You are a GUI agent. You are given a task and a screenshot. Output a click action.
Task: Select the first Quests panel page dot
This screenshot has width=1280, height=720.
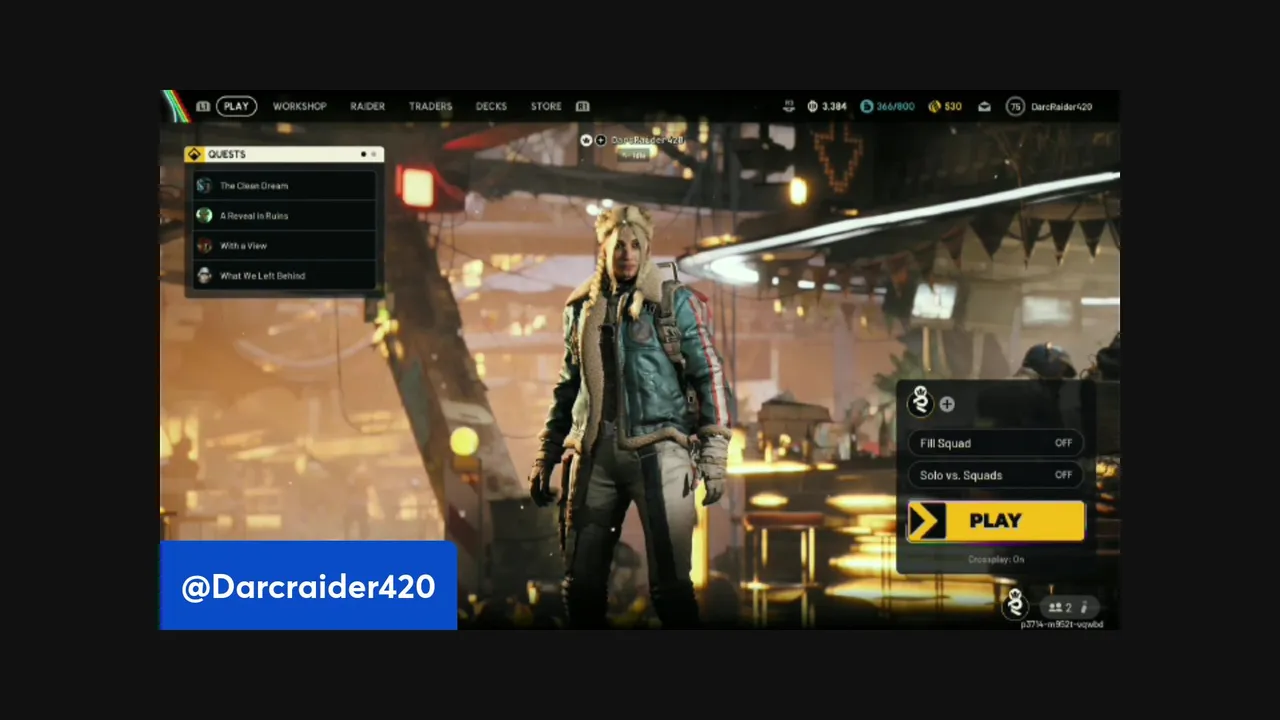tap(363, 154)
